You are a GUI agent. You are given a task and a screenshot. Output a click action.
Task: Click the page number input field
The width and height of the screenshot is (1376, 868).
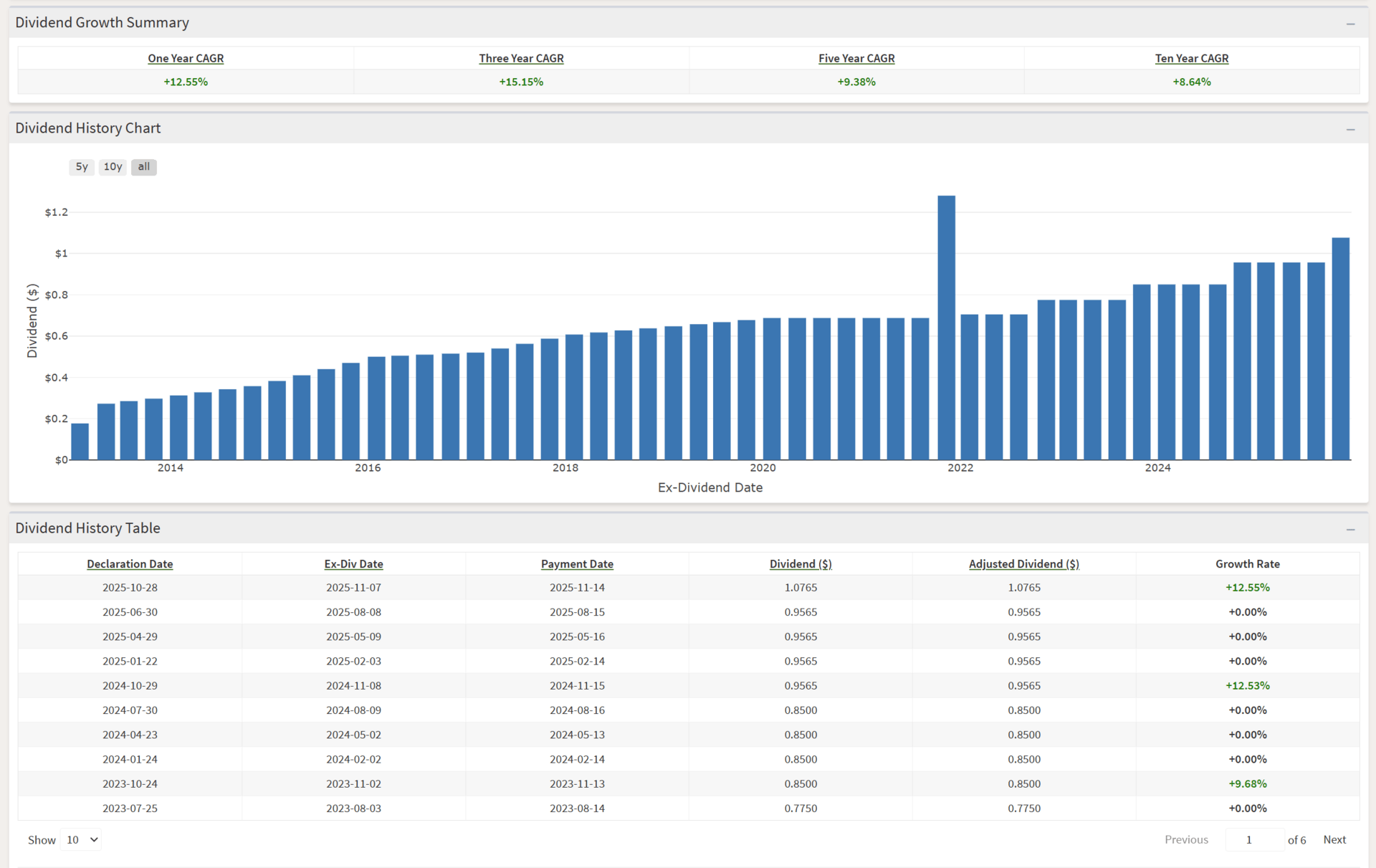(x=1253, y=839)
